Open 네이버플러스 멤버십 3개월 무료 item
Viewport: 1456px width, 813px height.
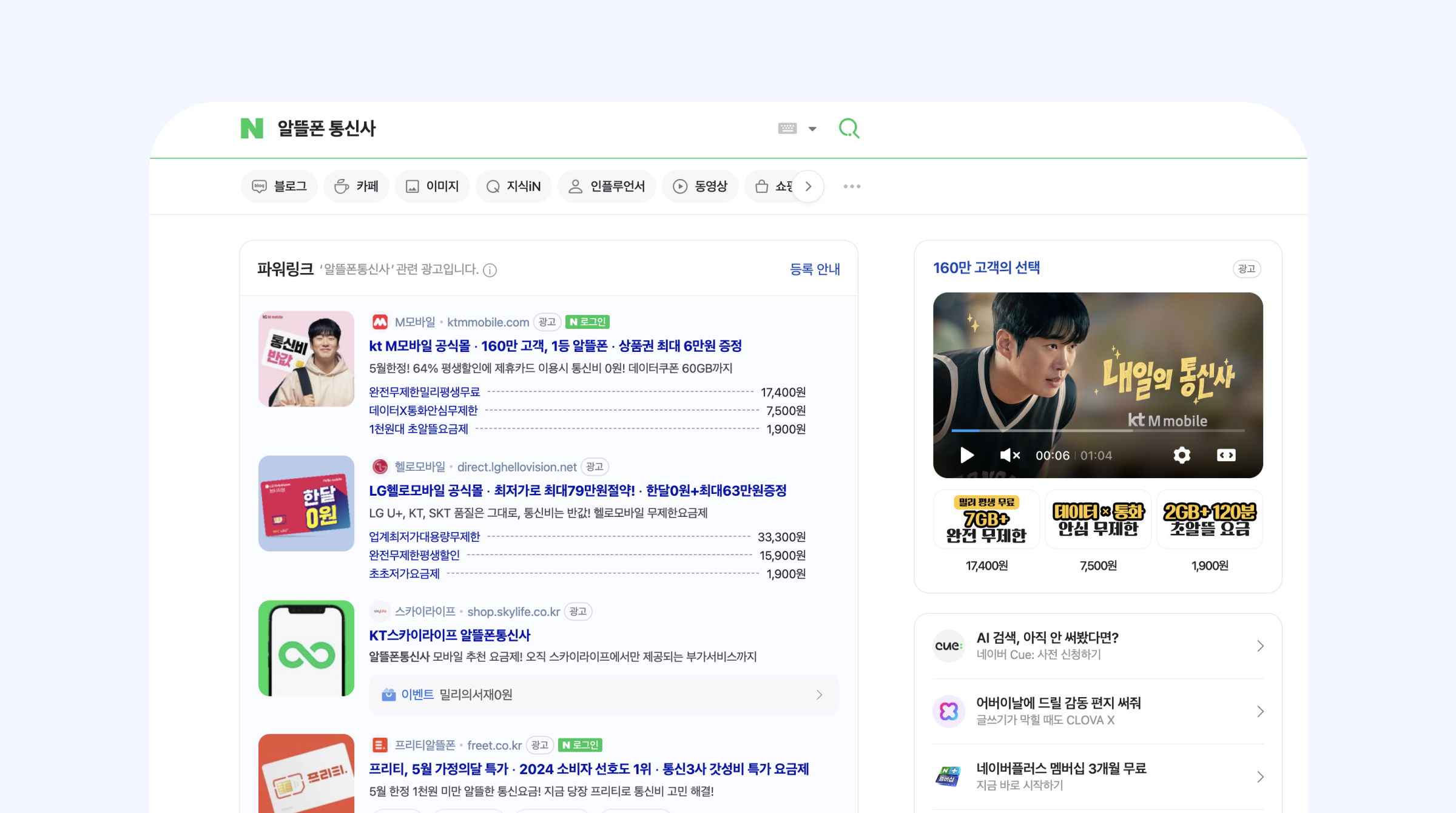point(1061,769)
